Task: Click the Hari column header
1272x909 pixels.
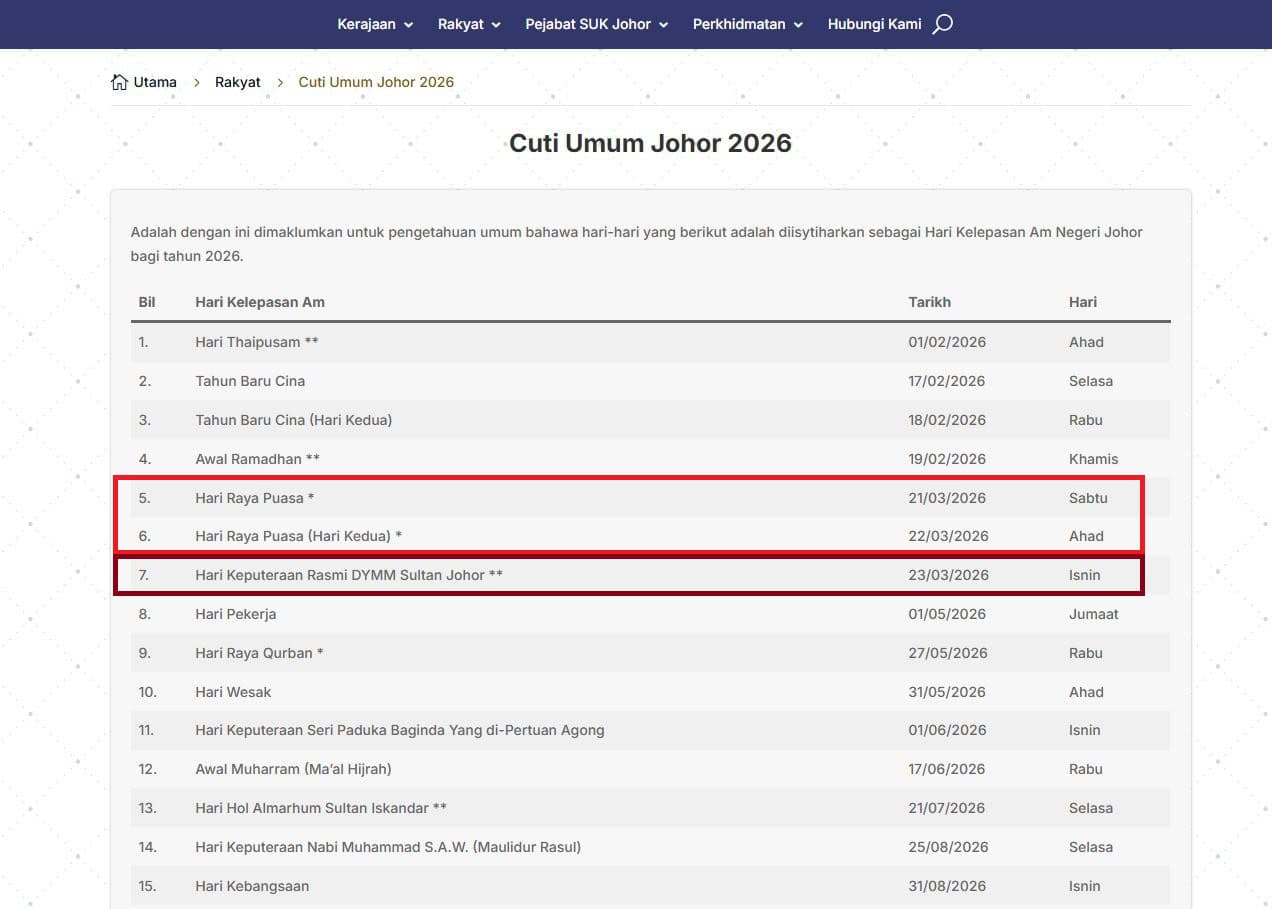Action: (x=1083, y=302)
